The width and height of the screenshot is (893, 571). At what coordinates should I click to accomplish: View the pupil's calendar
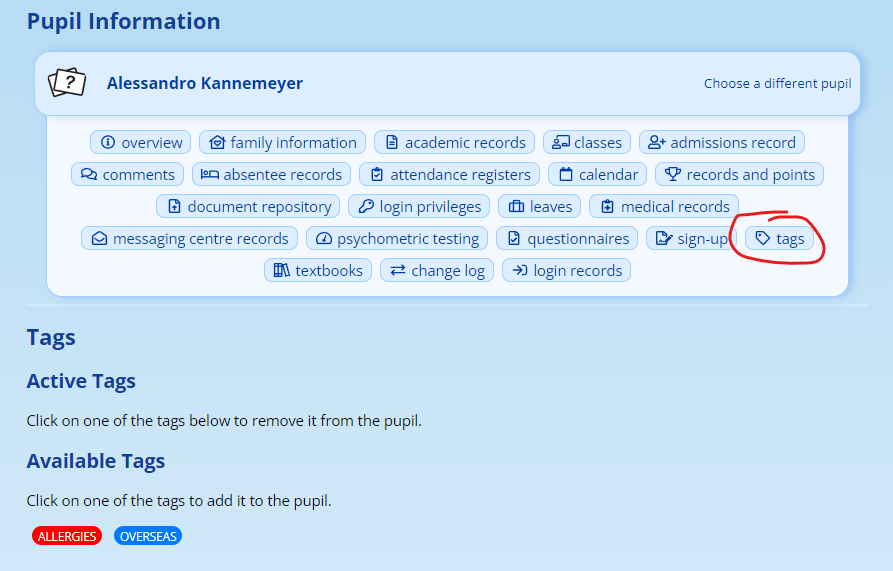[x=597, y=175]
